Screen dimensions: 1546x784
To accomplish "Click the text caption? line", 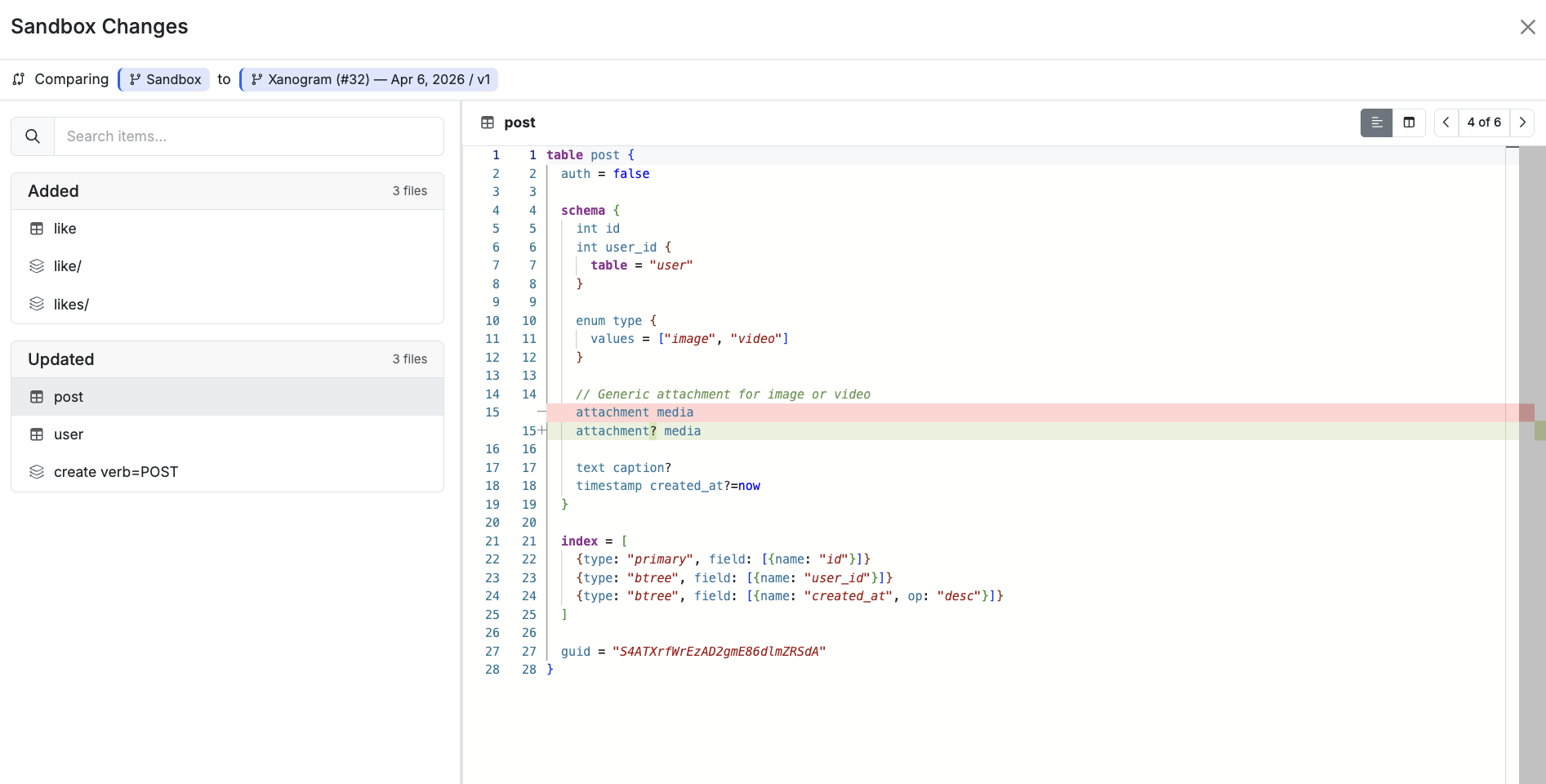I will click(623, 468).
